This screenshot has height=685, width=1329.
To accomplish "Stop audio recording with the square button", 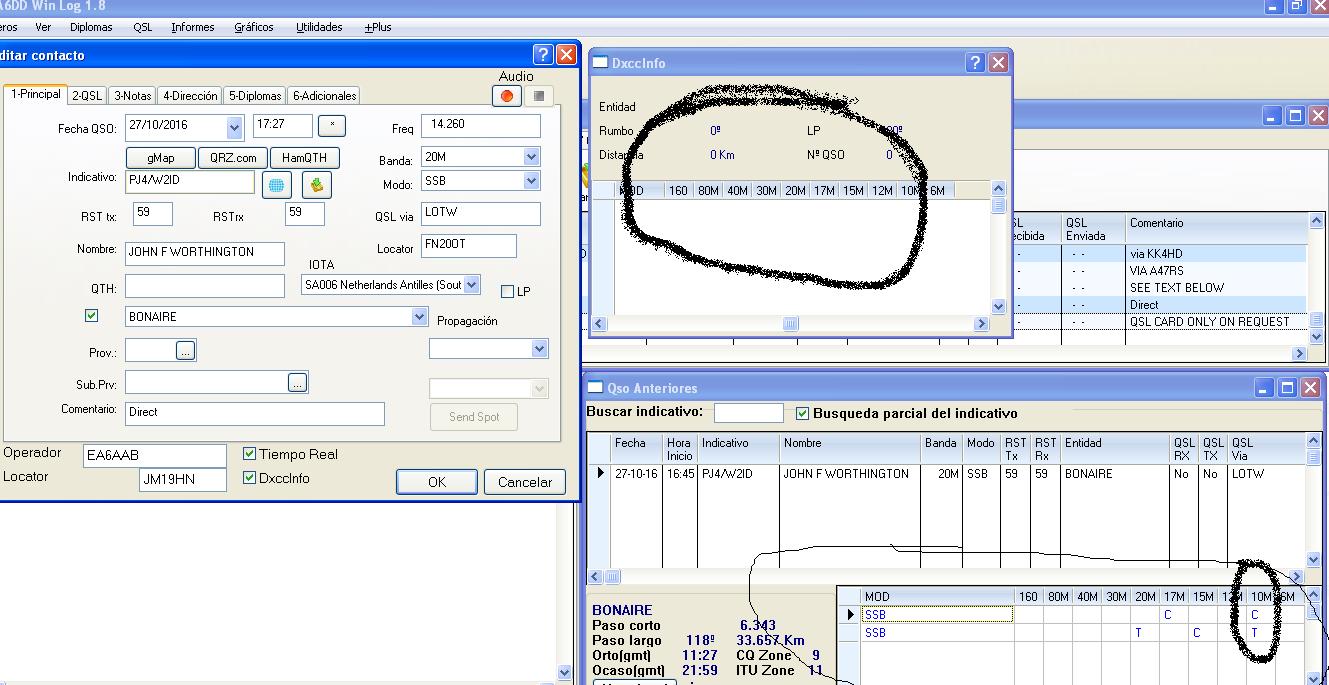I will 539,96.
